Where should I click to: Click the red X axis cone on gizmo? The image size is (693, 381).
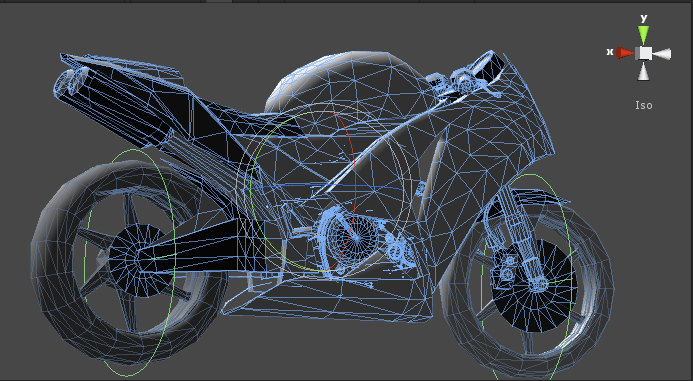tap(625, 53)
